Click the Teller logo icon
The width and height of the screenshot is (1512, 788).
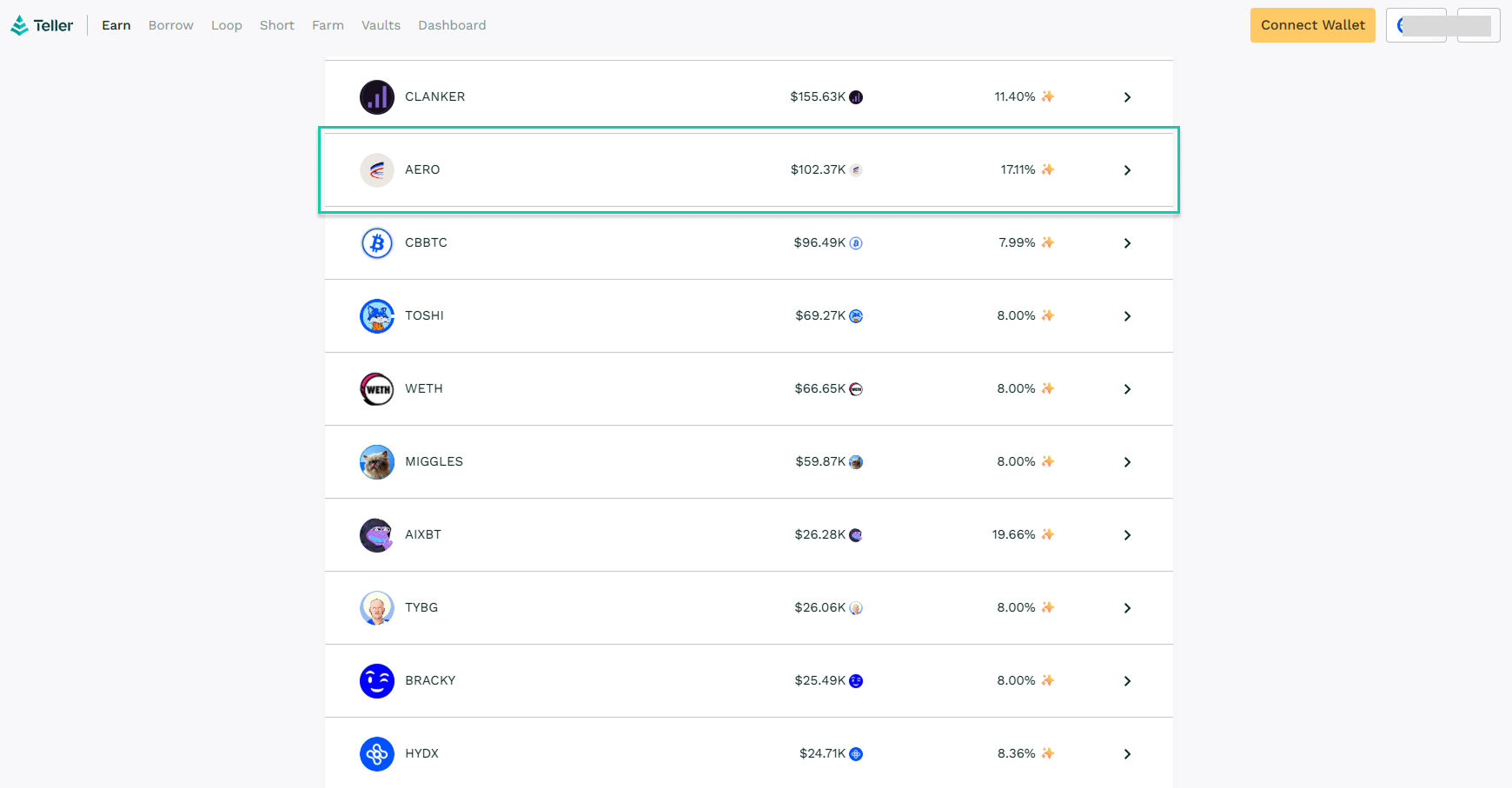[x=19, y=26]
